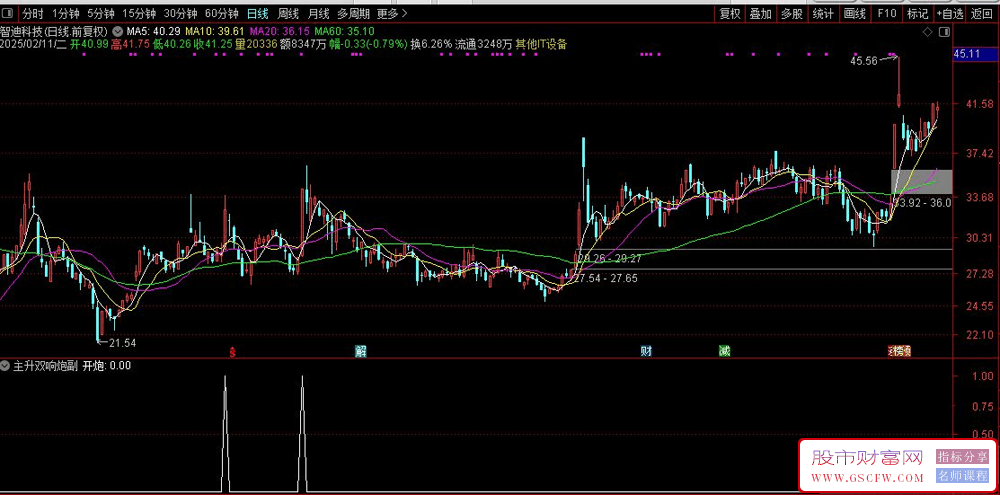Click the 45.56 high price label
This screenshot has height=495, width=1000.
(864, 61)
